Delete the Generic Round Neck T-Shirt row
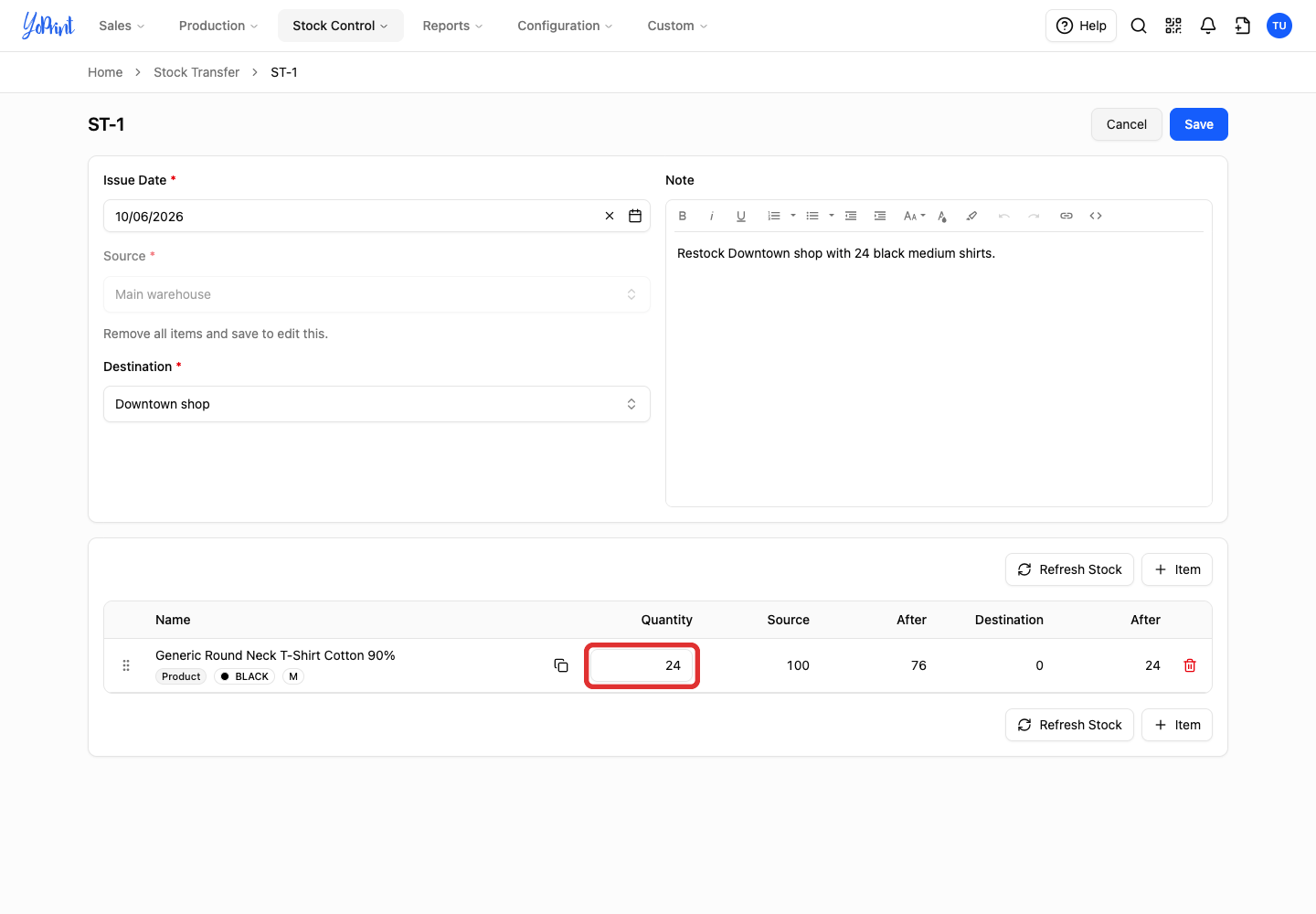 (1190, 665)
